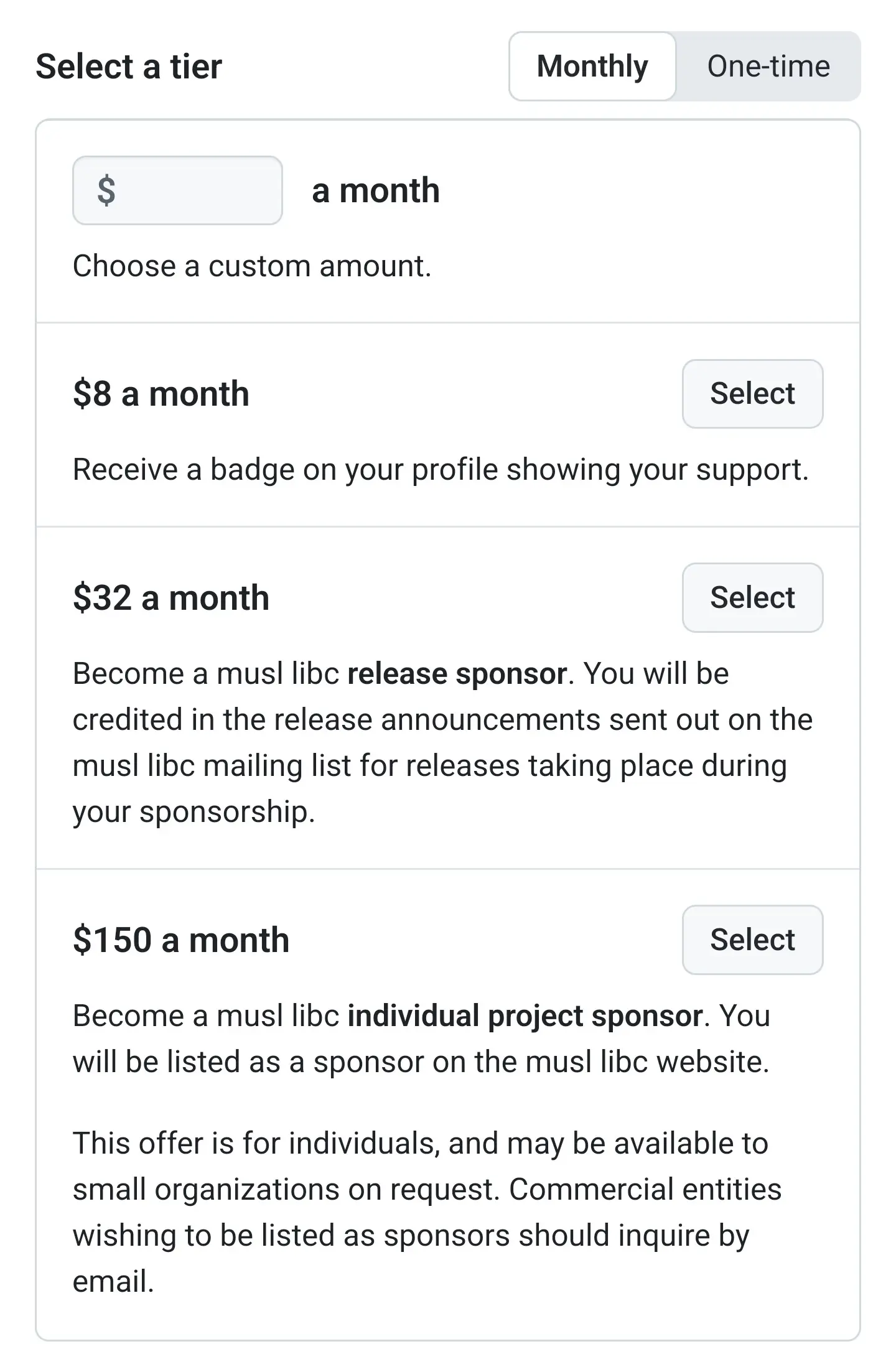Select the $8 a month tier

tap(752, 394)
